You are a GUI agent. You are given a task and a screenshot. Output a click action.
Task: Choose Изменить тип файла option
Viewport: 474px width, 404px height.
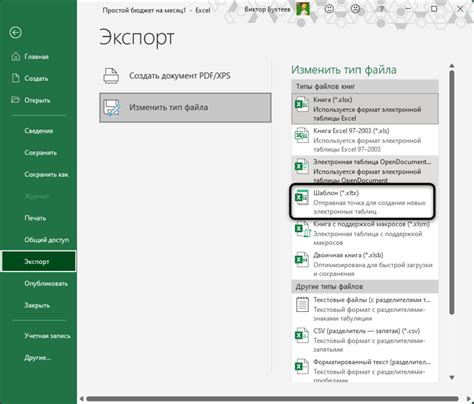185,107
